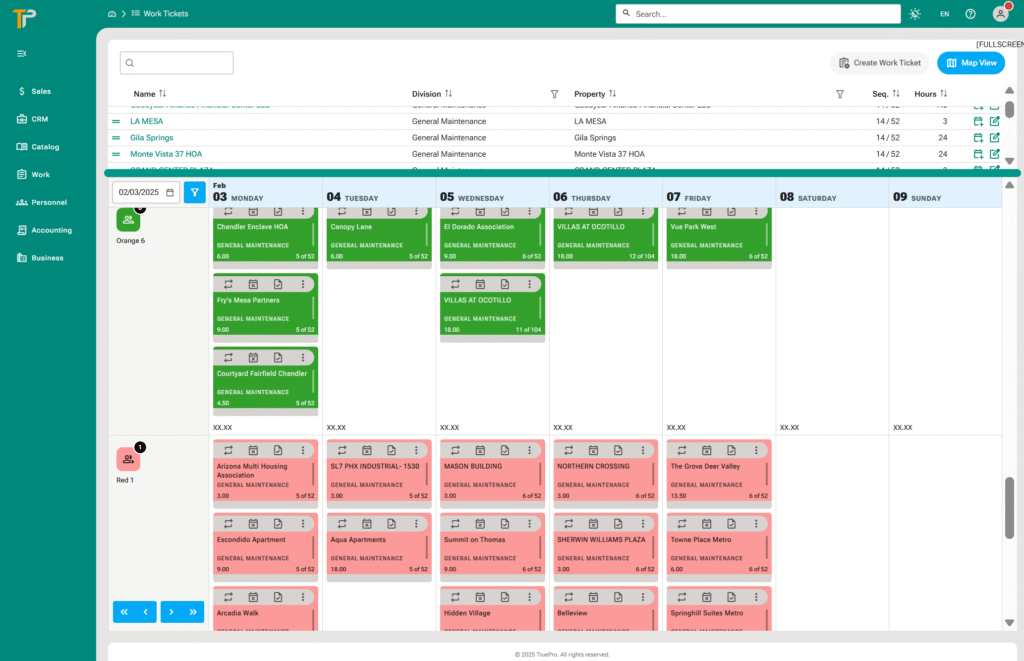Open the help question mark icon
This screenshot has width=1024, height=661.
pos(970,14)
